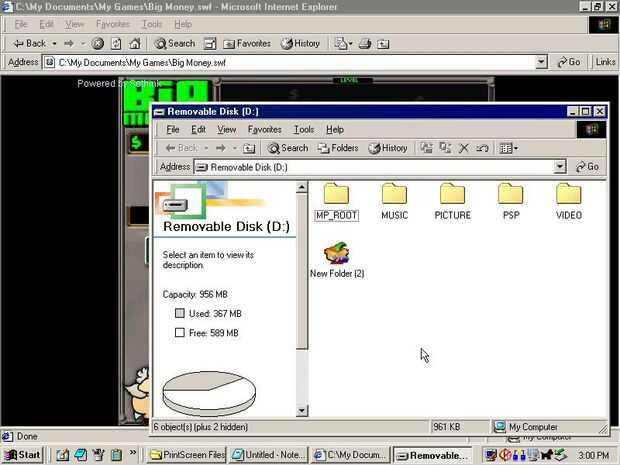Click History in Internet Explorer toolbar
The image size is (620, 465).
tap(300, 43)
